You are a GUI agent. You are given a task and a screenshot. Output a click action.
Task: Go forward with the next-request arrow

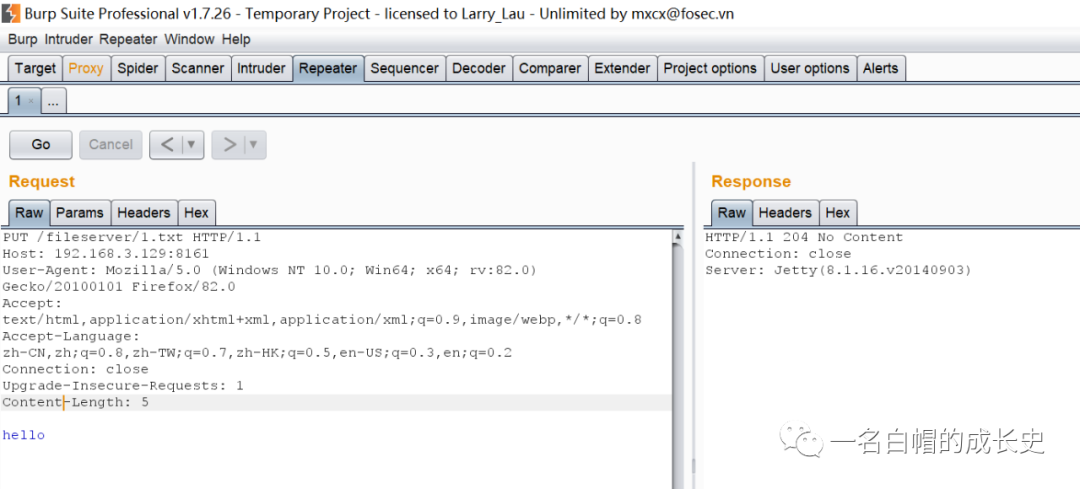(229, 145)
